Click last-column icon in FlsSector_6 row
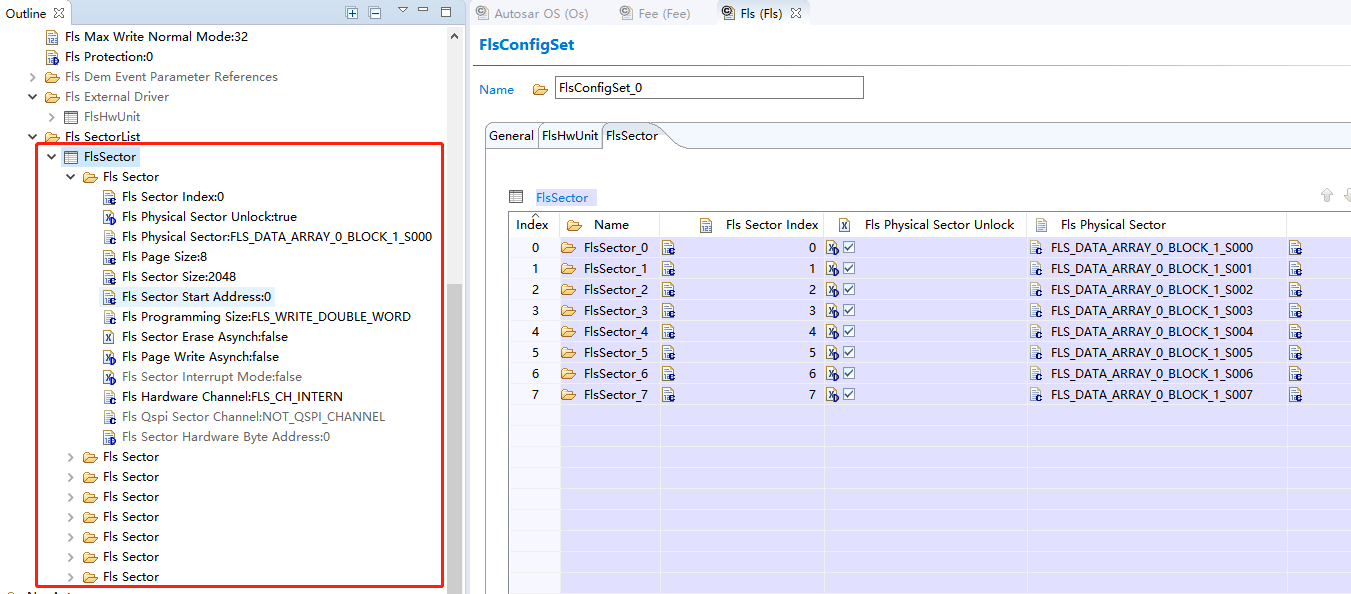 1296,374
